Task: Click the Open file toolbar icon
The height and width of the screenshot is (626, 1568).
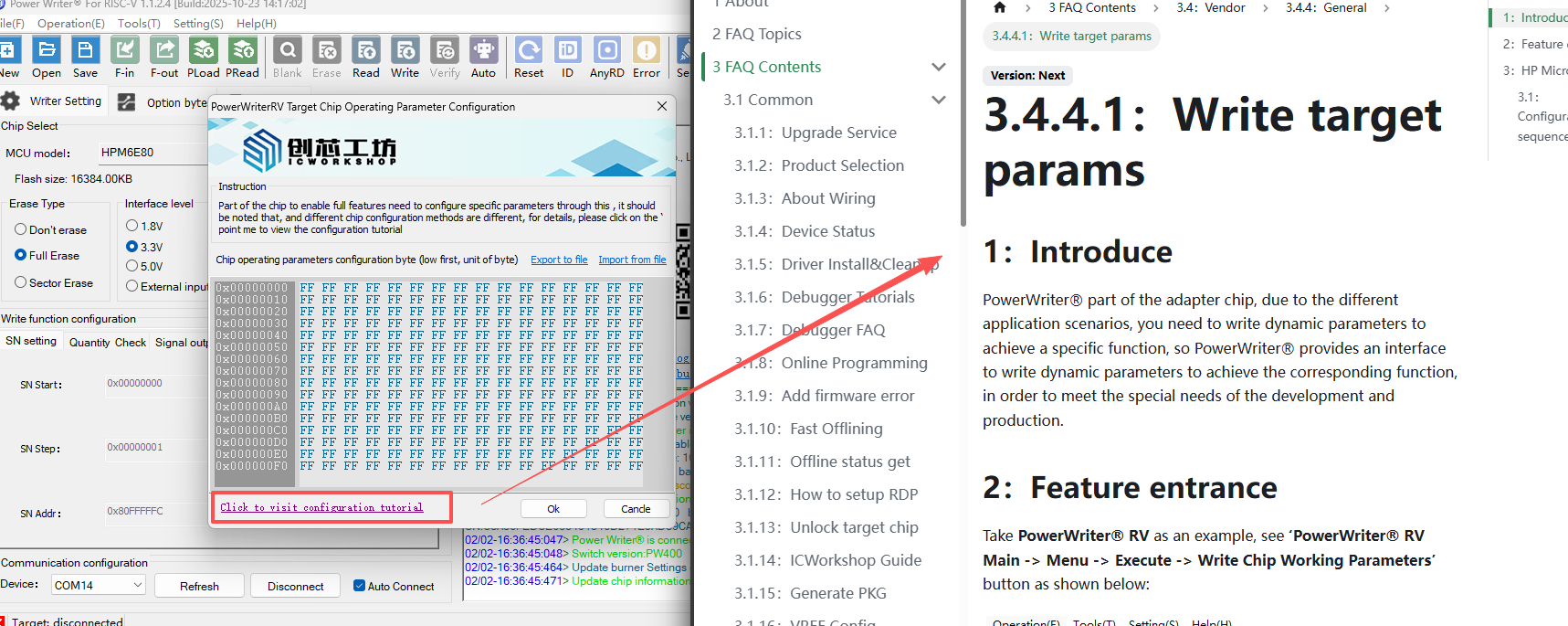Action: pos(47,51)
